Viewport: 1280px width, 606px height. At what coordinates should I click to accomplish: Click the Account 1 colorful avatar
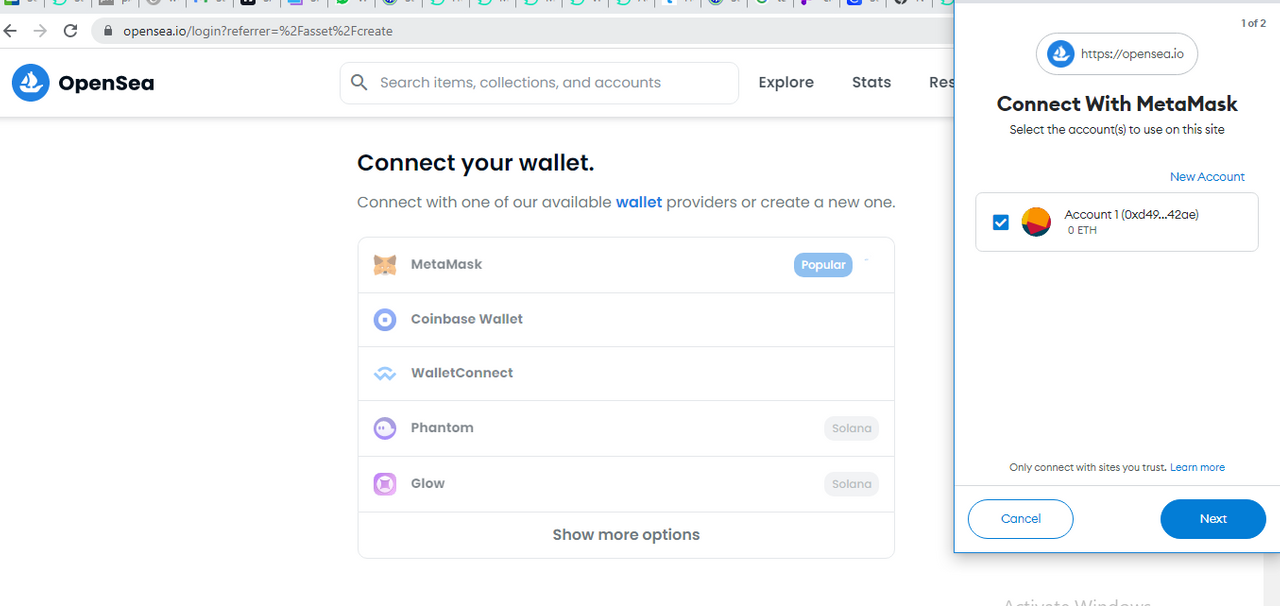pyautogui.click(x=1036, y=222)
